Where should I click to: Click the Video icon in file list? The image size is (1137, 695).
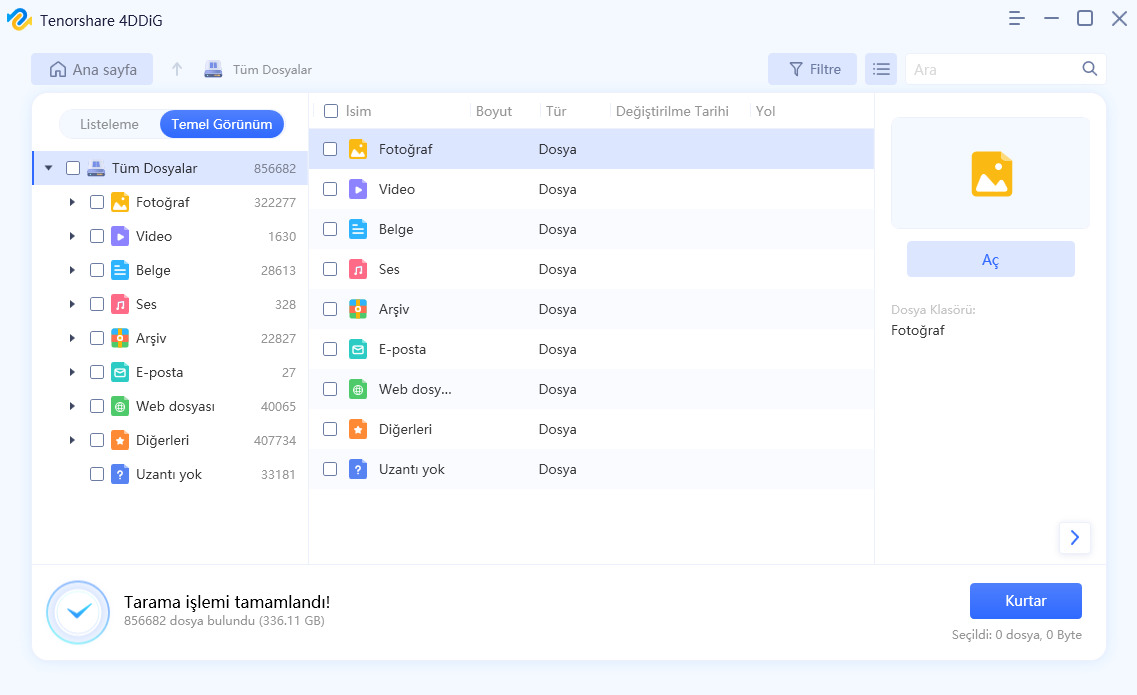tap(358, 189)
